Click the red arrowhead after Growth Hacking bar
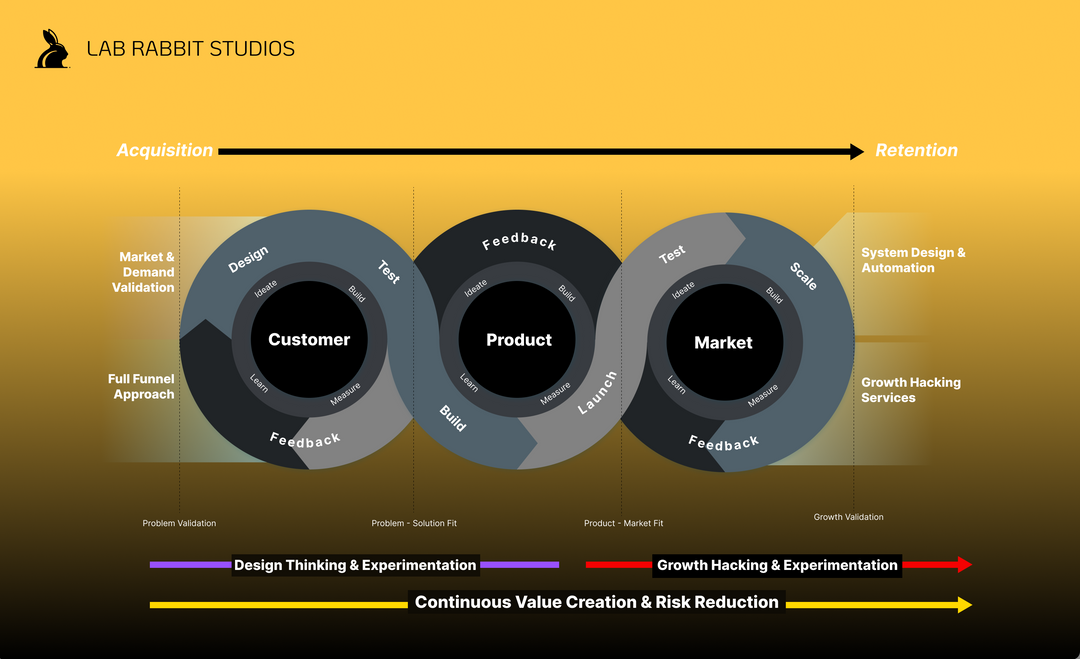Screen dimensions: 1080x659 click(964, 565)
